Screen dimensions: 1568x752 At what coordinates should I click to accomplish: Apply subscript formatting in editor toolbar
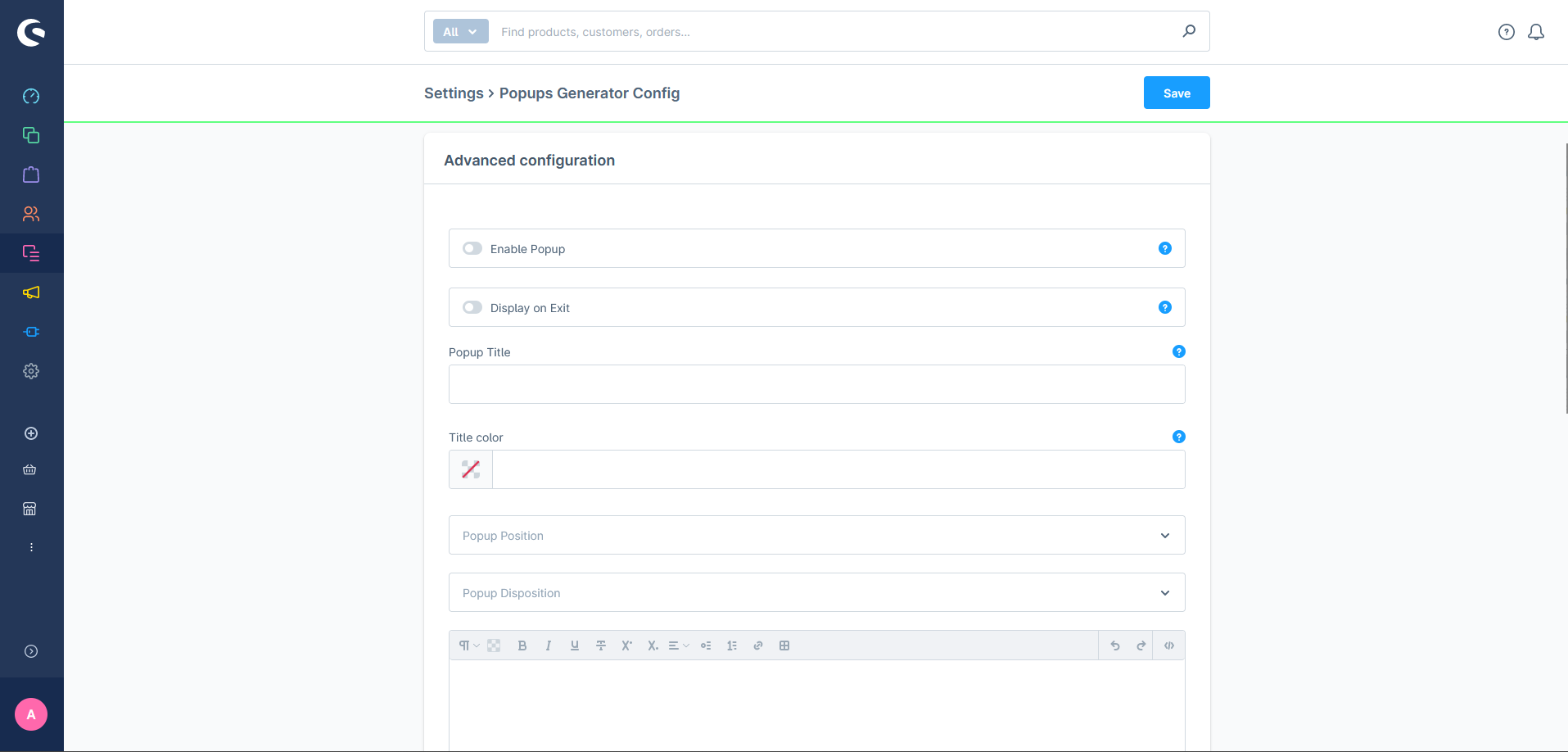(x=653, y=646)
